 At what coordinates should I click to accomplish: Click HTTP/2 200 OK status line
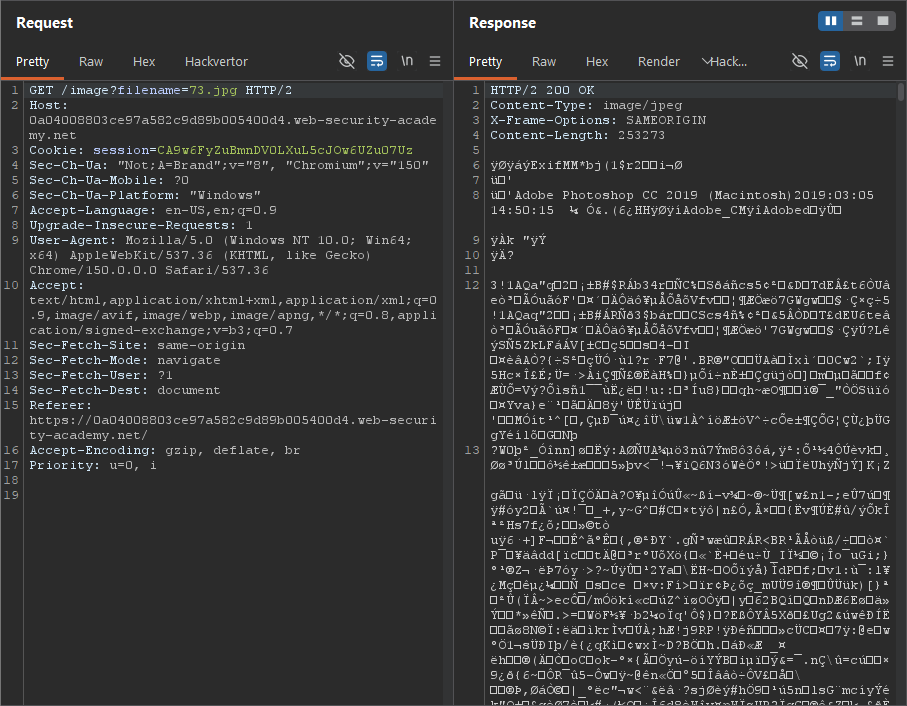click(542, 90)
